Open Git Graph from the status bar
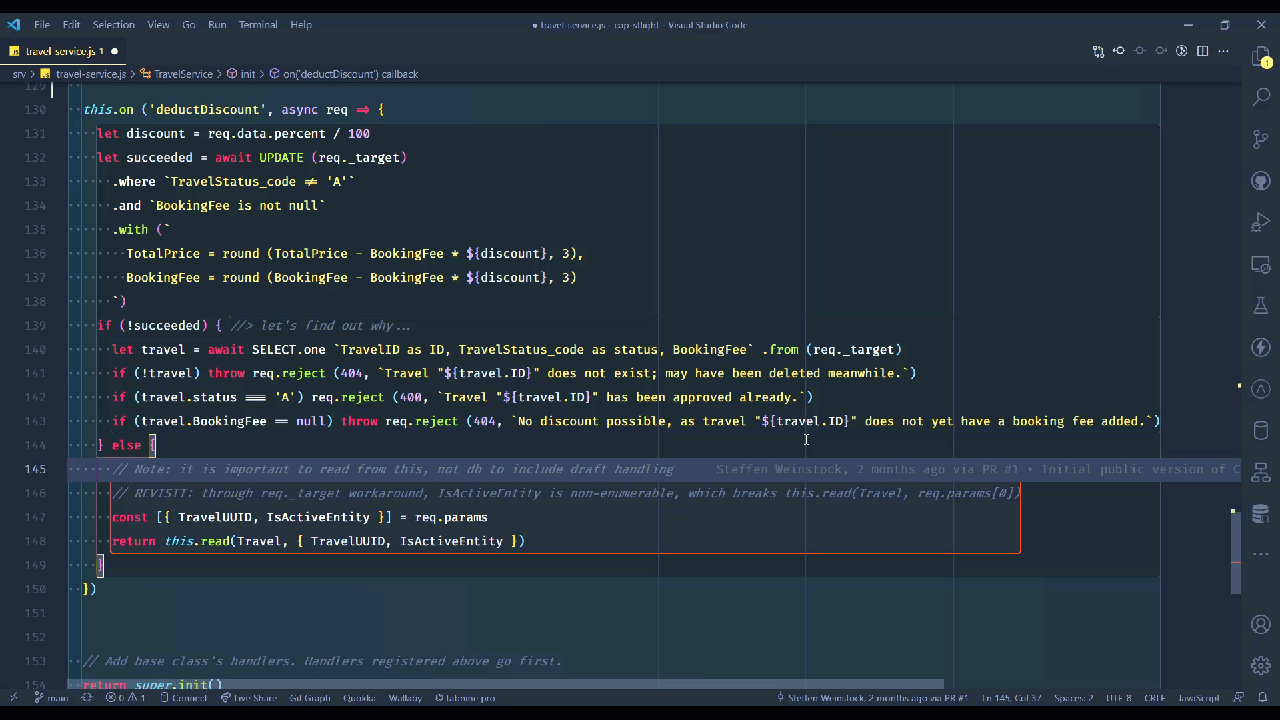This screenshot has height=720, width=1280. [x=310, y=698]
